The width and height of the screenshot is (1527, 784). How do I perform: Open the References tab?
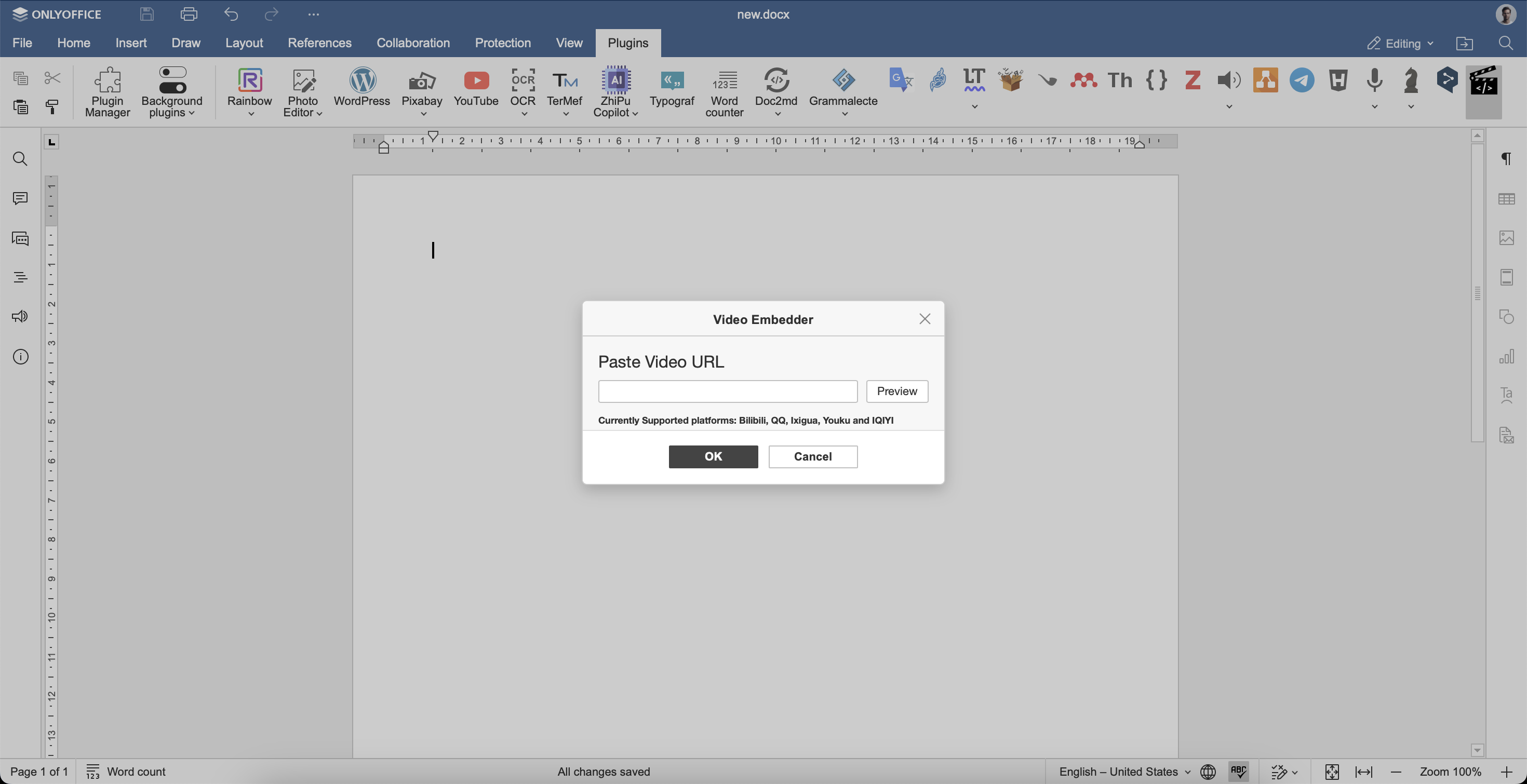tap(319, 43)
